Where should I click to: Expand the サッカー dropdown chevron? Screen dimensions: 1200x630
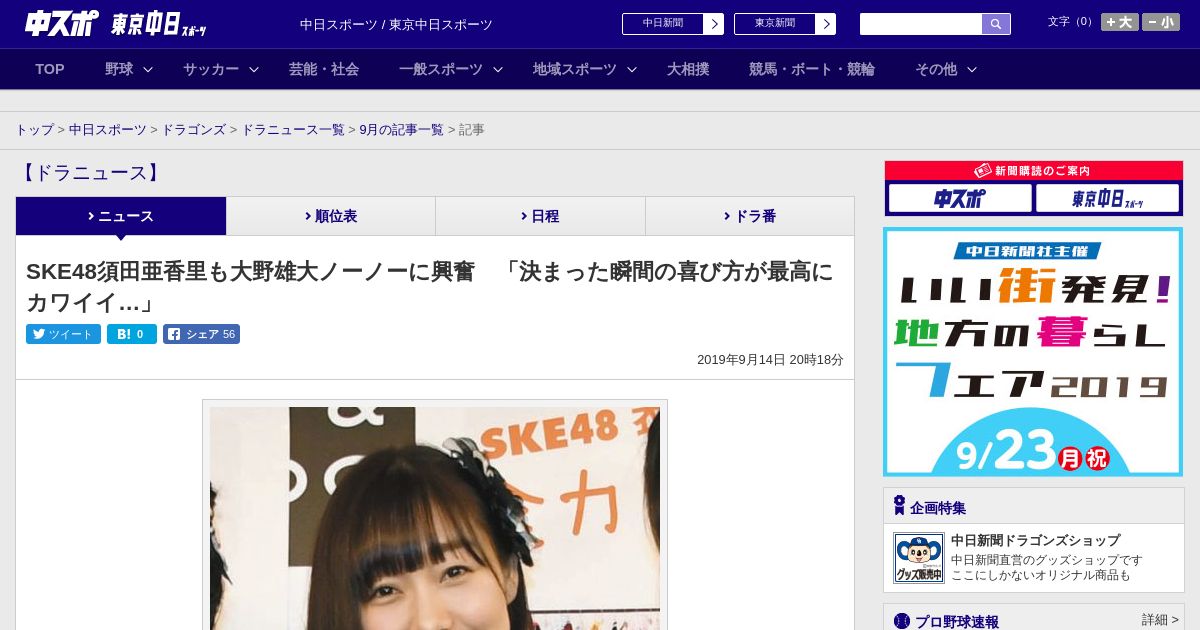coord(254,69)
